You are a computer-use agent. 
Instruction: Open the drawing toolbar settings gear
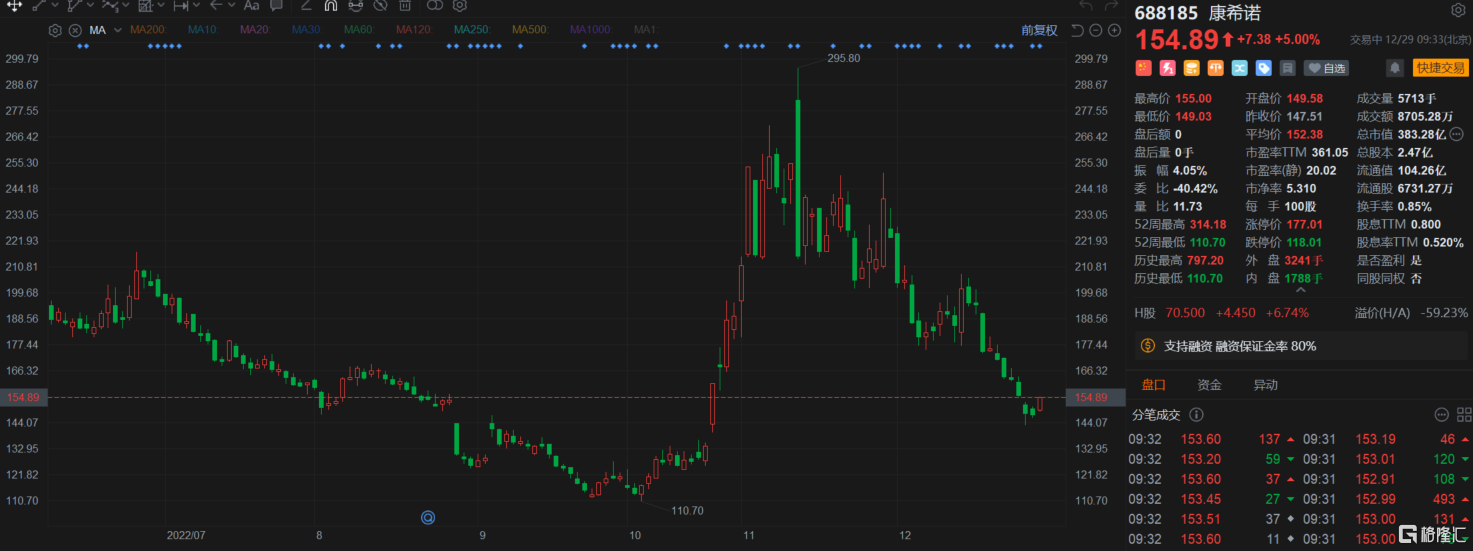point(460,5)
